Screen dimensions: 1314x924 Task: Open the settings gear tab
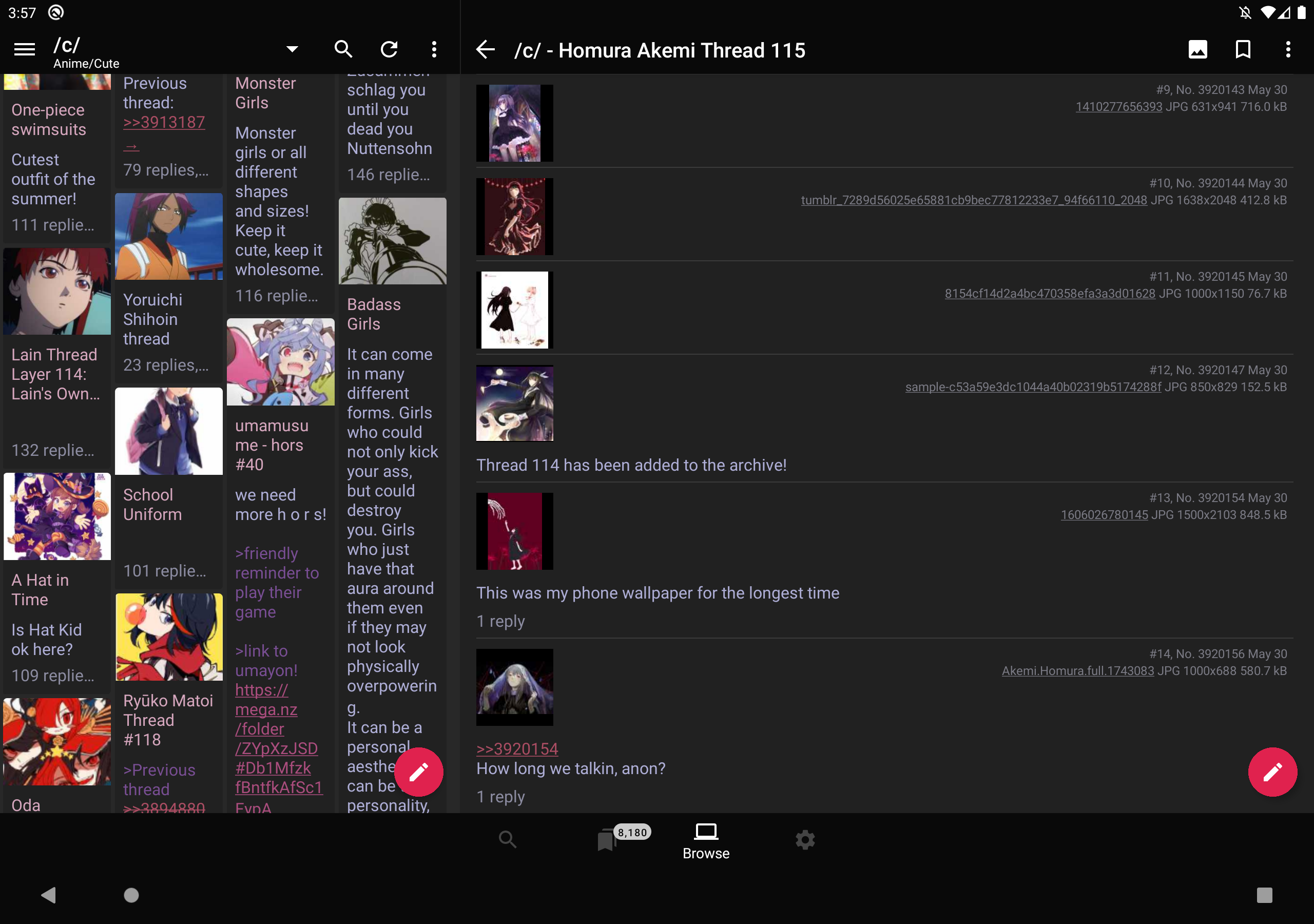click(805, 840)
